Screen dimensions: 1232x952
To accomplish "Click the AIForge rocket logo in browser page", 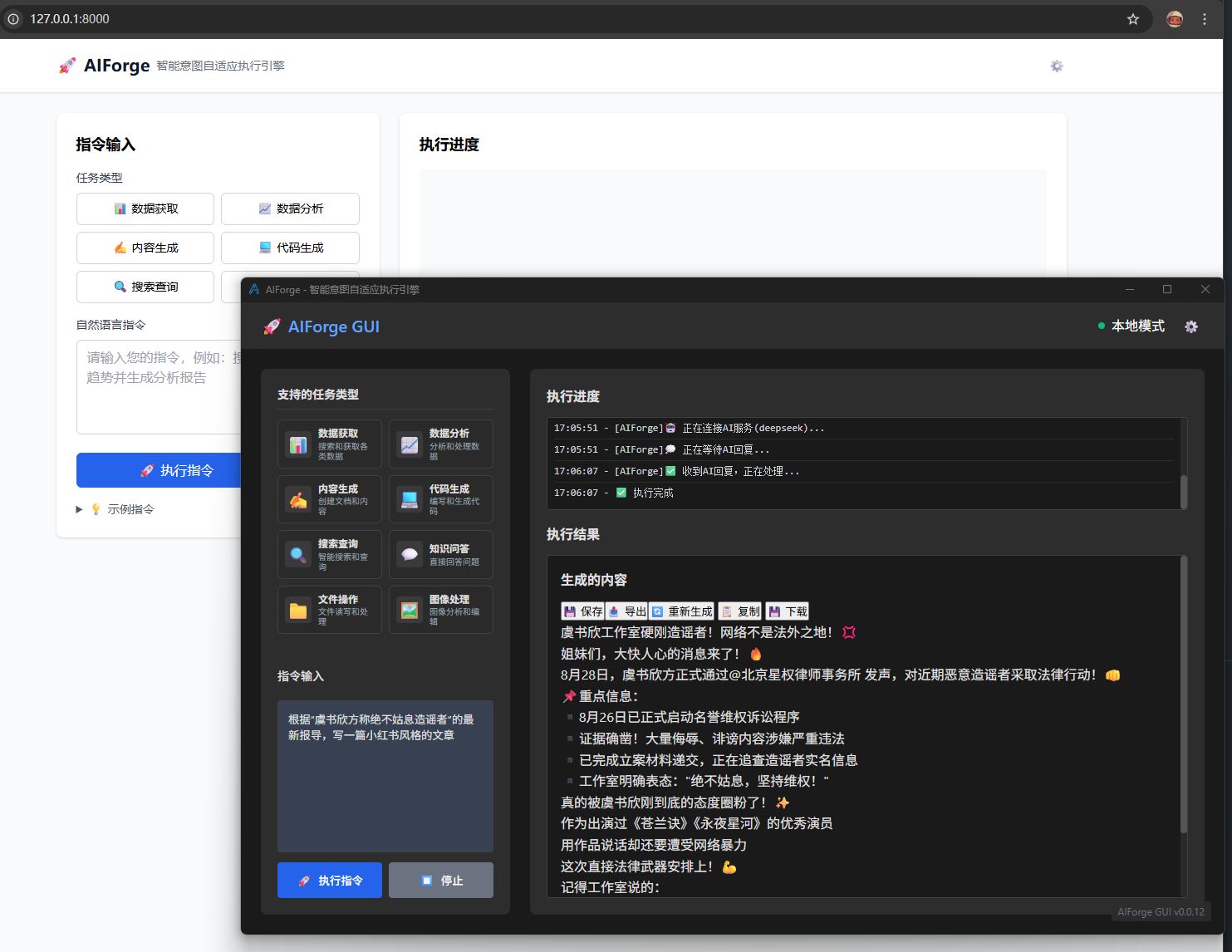I will click(67, 66).
